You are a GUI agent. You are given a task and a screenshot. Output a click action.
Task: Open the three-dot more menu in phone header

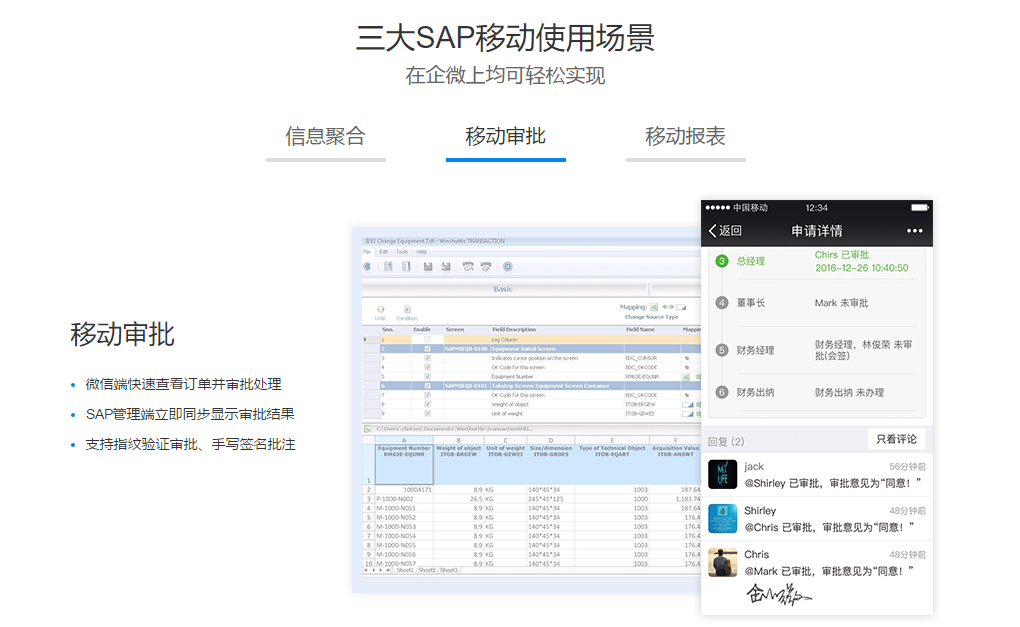pos(914,231)
